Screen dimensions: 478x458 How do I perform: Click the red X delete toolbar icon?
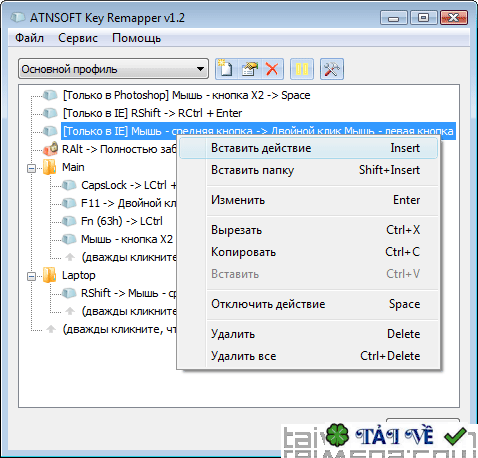point(272,69)
